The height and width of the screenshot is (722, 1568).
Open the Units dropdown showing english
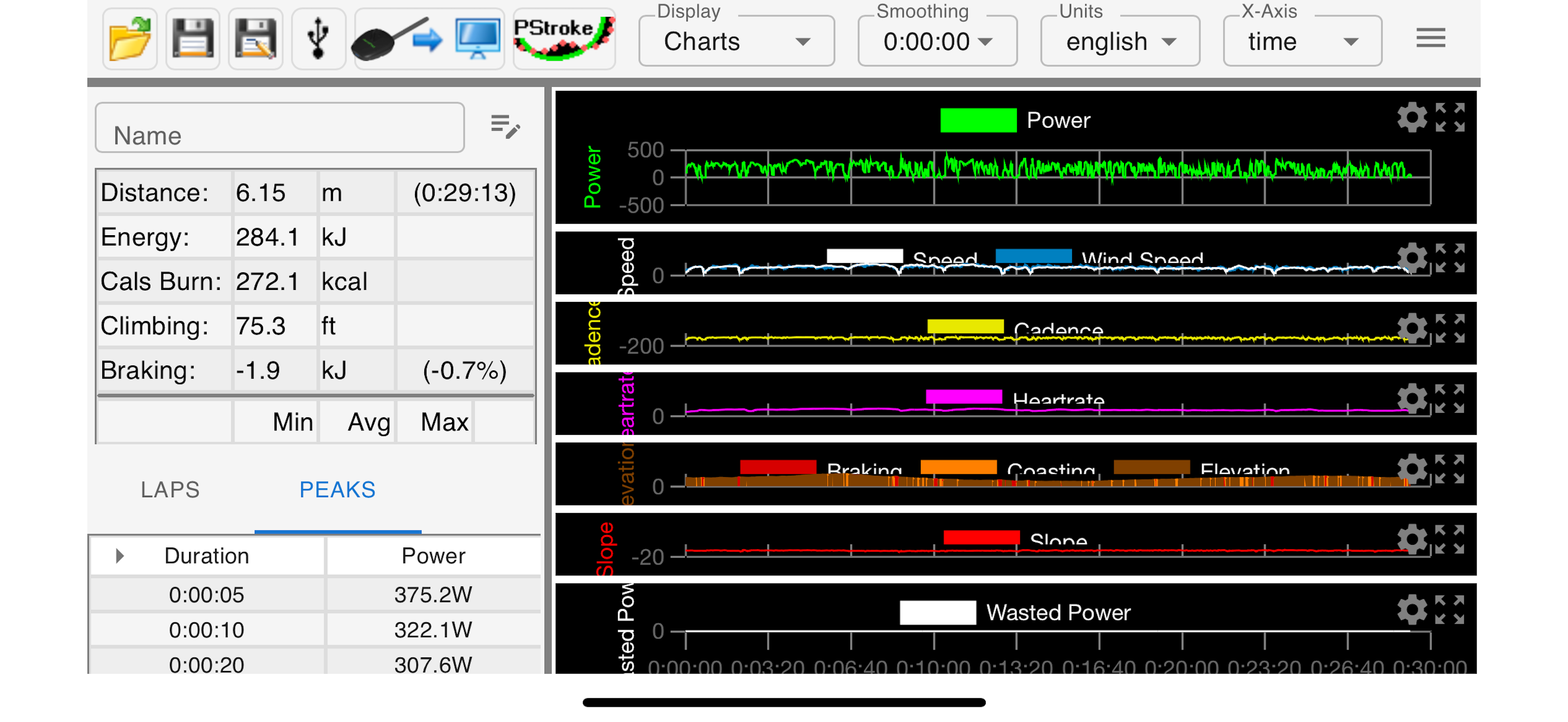pyautogui.click(x=1120, y=41)
